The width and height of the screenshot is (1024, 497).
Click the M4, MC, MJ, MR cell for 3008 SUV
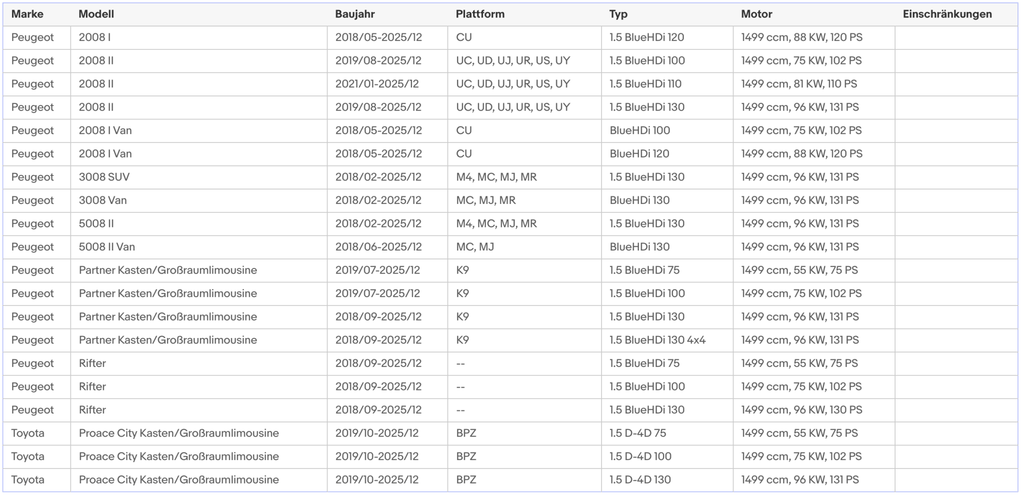point(525,178)
